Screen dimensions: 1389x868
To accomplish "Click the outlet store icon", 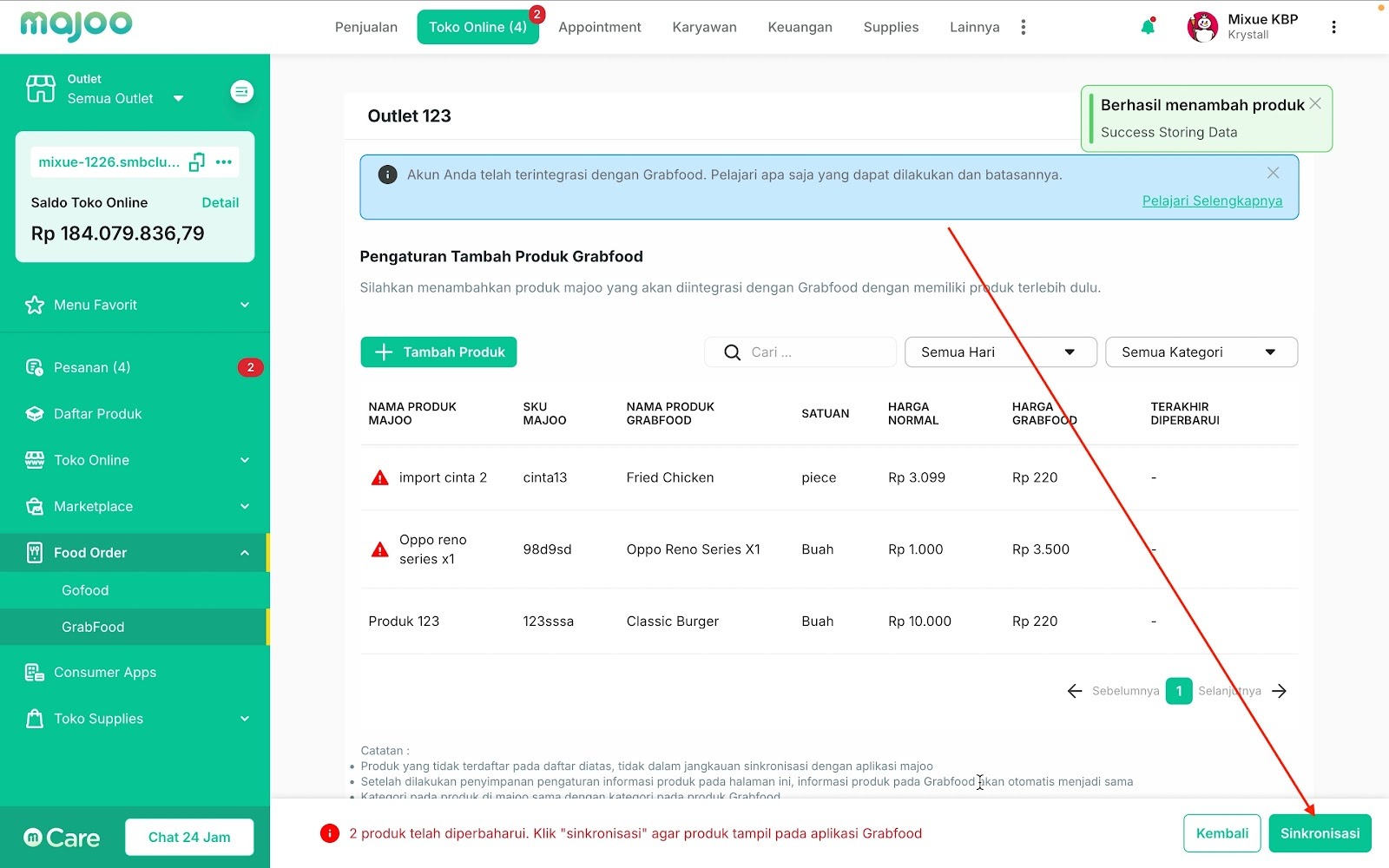I will (x=41, y=89).
